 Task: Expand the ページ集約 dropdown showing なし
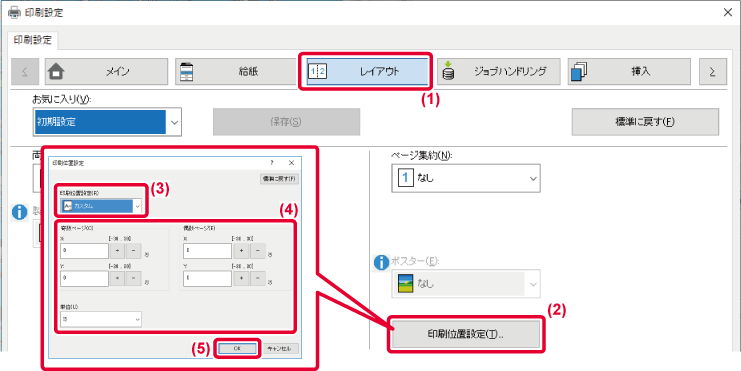(465, 179)
